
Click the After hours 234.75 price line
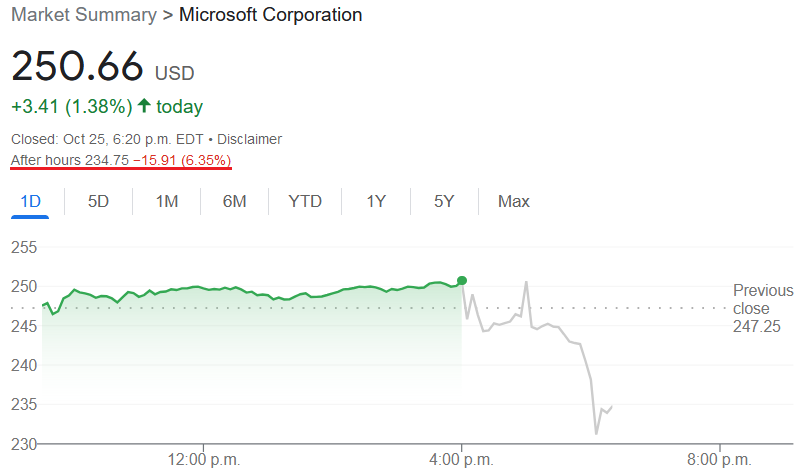pyautogui.click(x=121, y=160)
